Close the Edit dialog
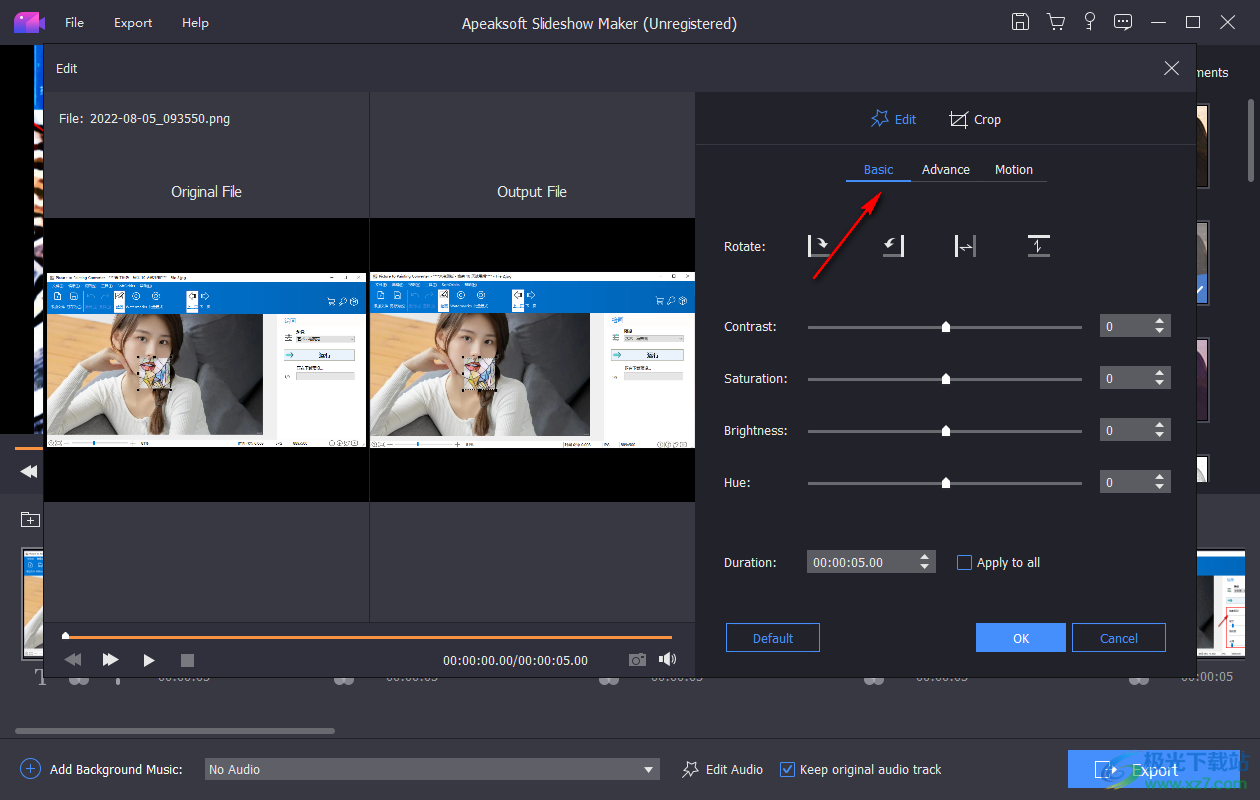 1171,68
